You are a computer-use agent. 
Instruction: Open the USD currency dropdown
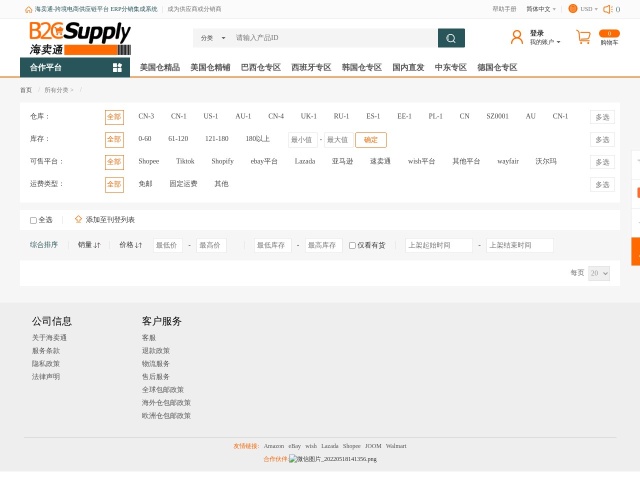(589, 9)
